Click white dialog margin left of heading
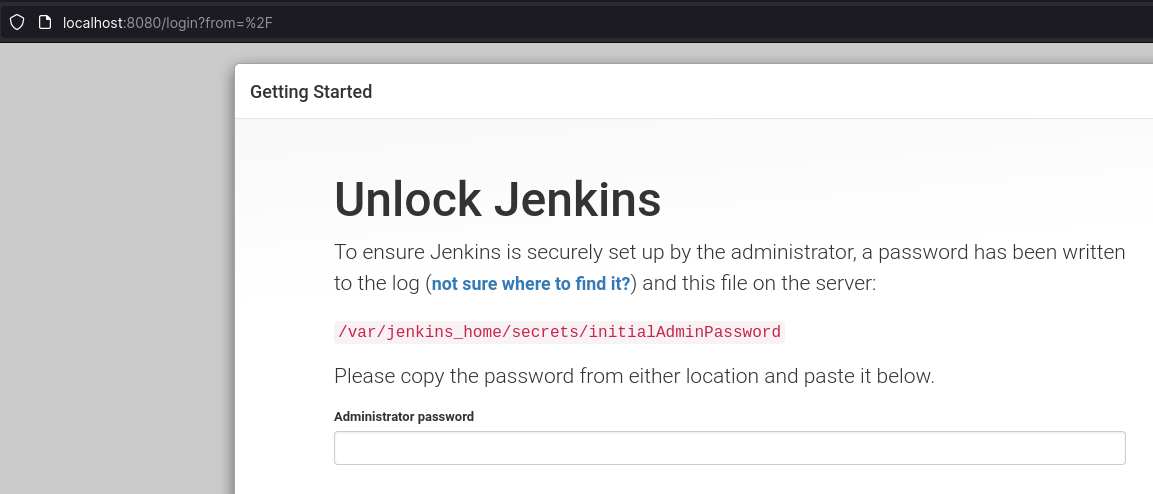 click(x=285, y=294)
